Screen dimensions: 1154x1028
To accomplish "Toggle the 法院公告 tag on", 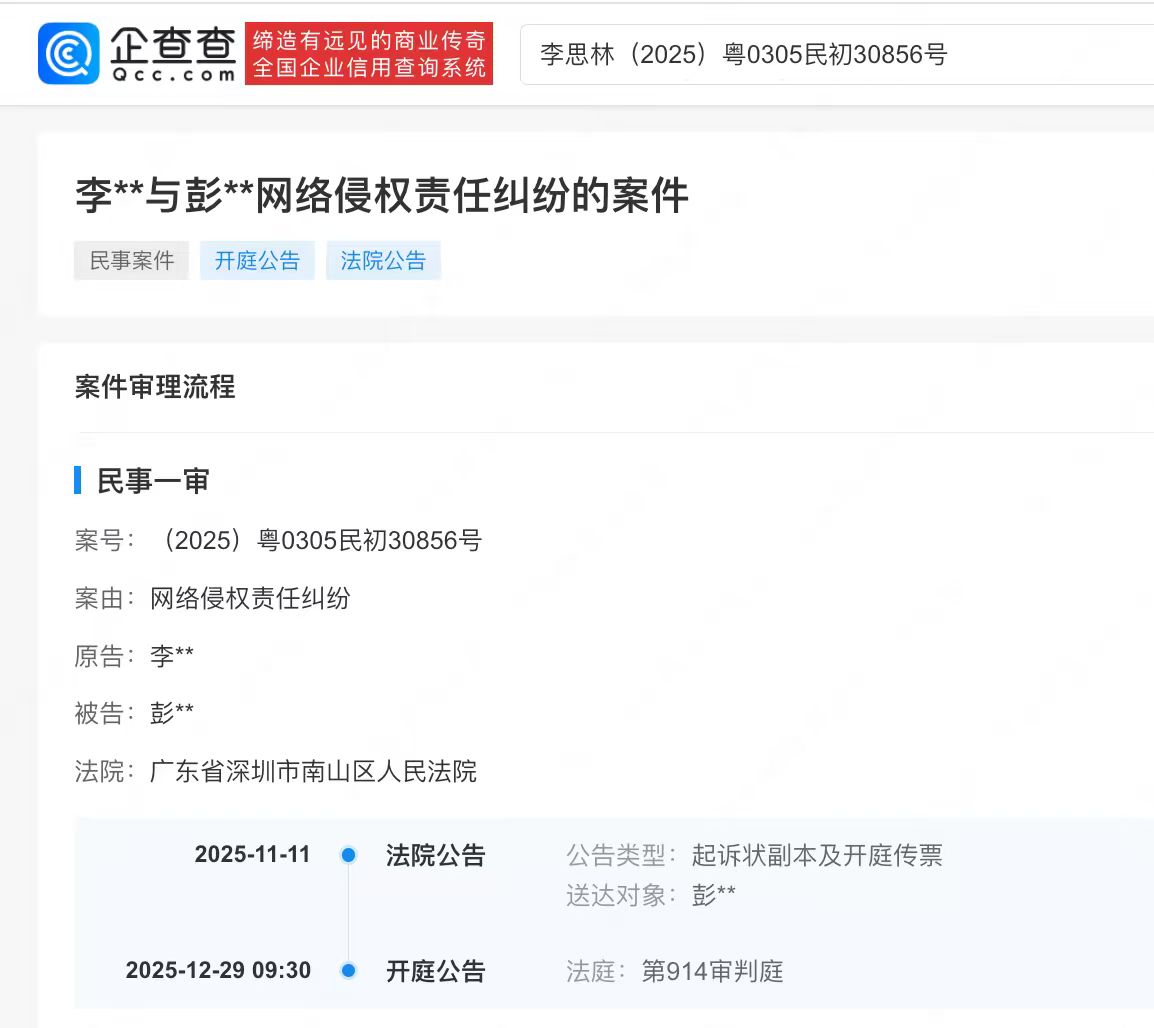I will coord(383,260).
